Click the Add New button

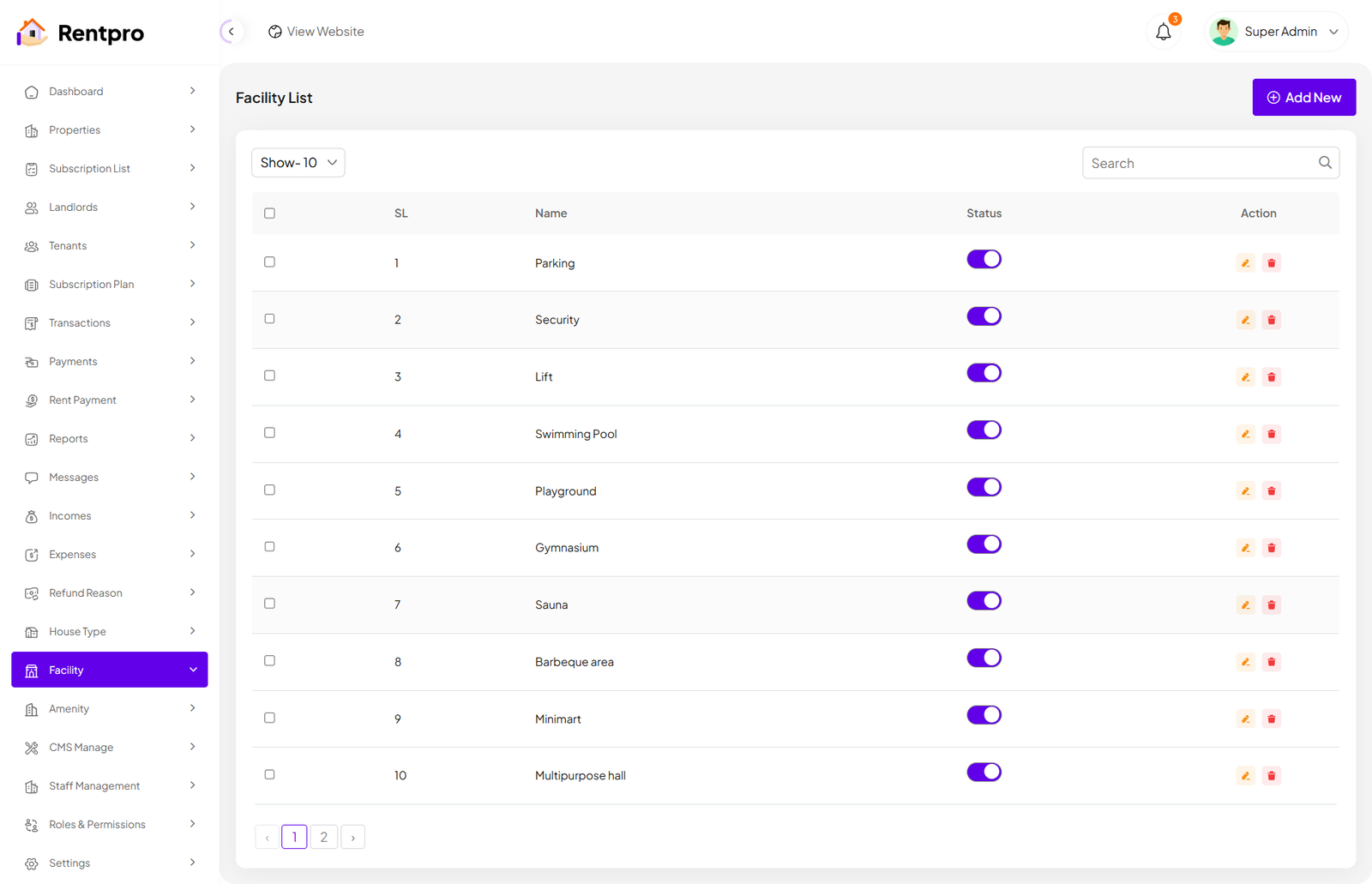[1303, 98]
